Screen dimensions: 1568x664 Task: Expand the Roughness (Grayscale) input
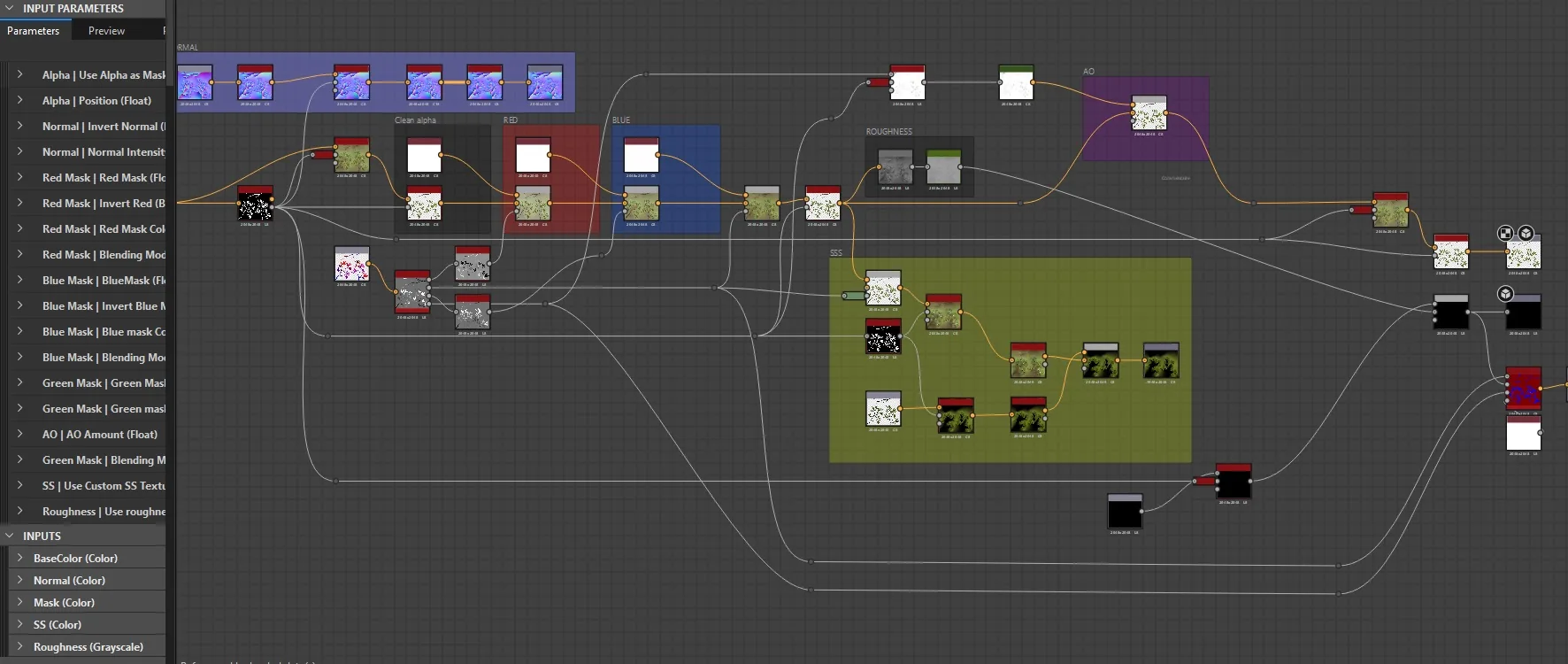19,646
